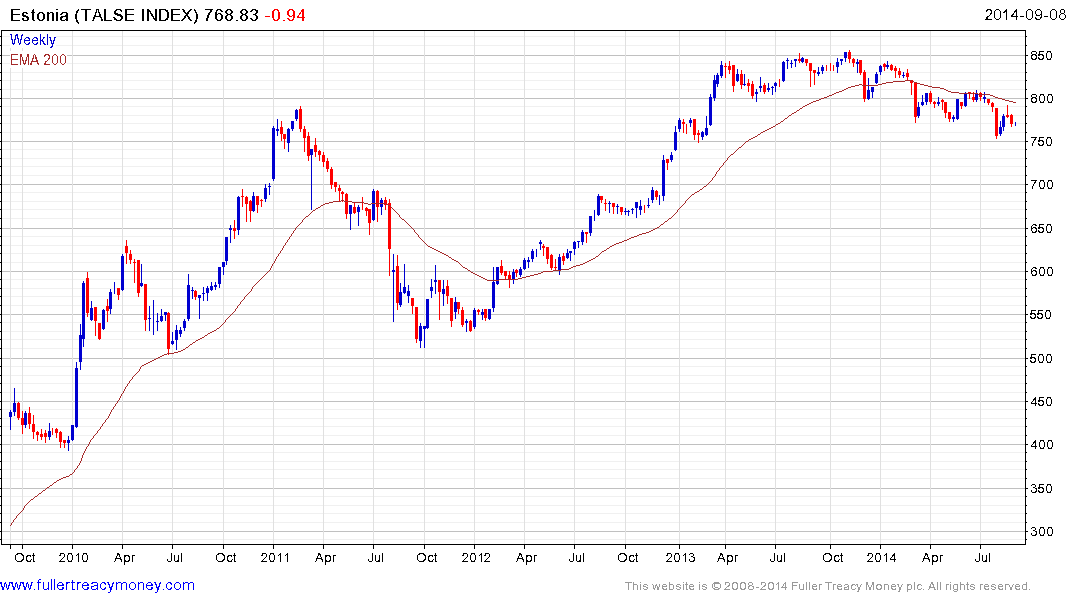Click the 700 price axis label
The width and height of the screenshot is (1075, 600).
pos(1041,185)
